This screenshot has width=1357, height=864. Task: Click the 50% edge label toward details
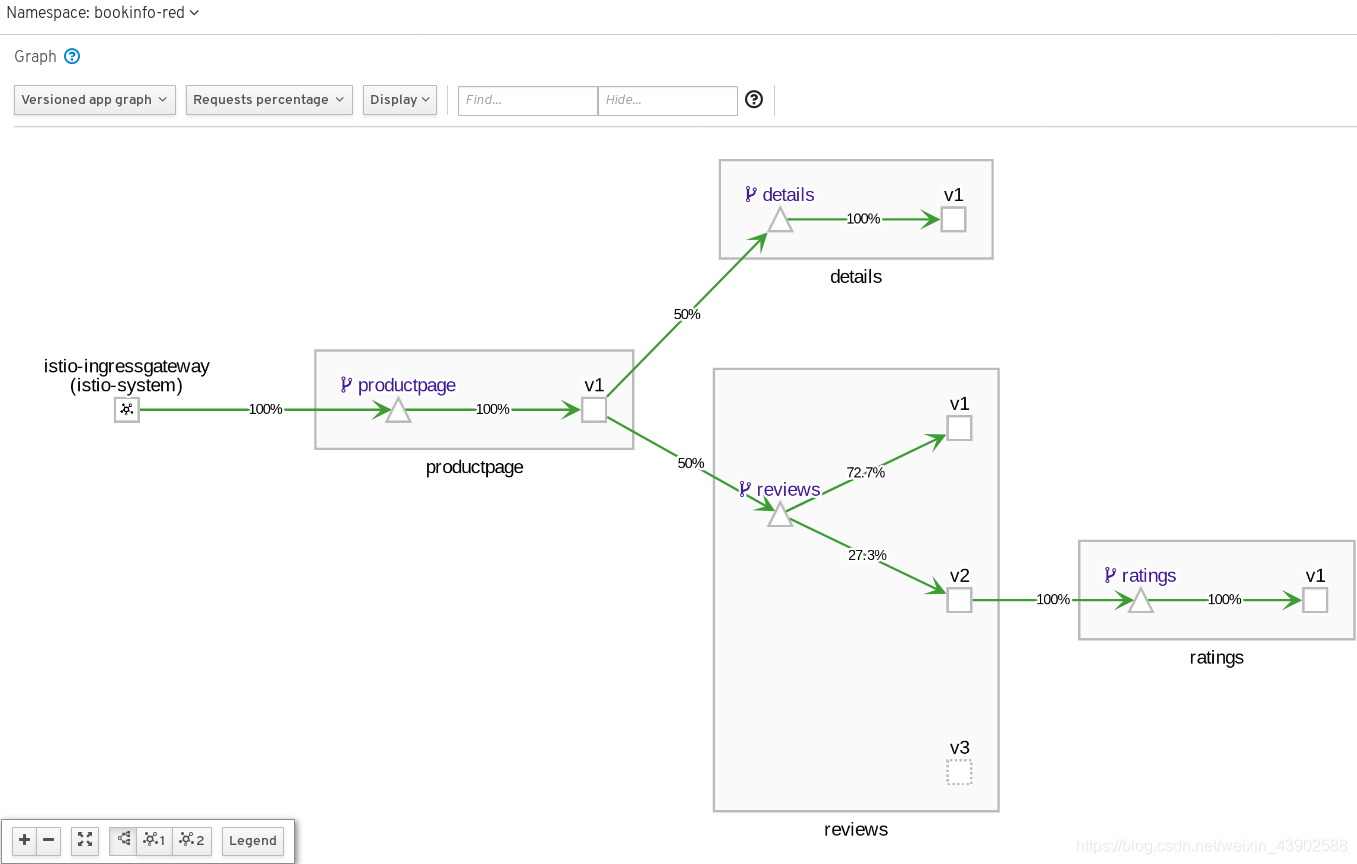point(687,314)
